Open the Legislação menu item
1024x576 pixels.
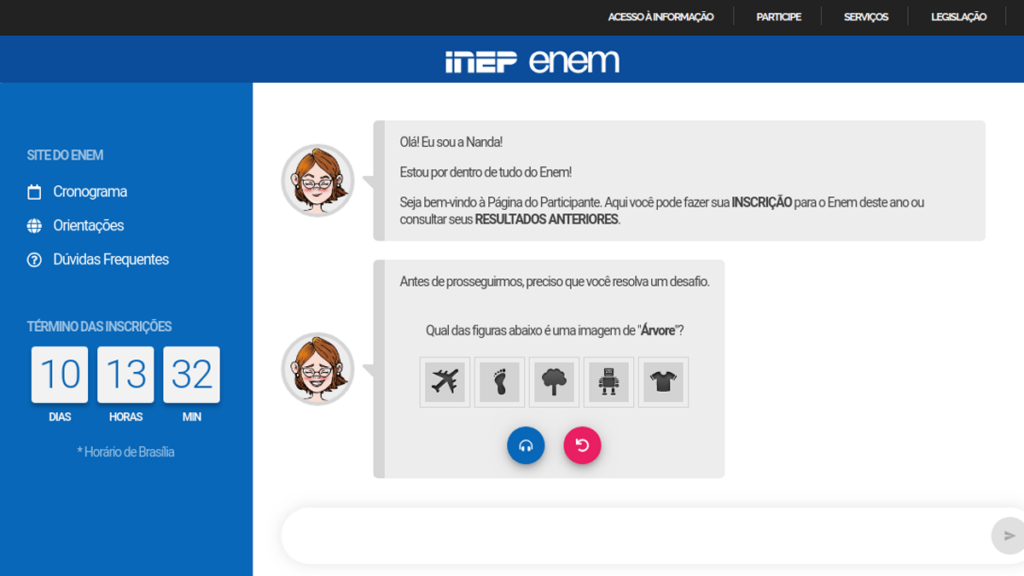click(959, 17)
